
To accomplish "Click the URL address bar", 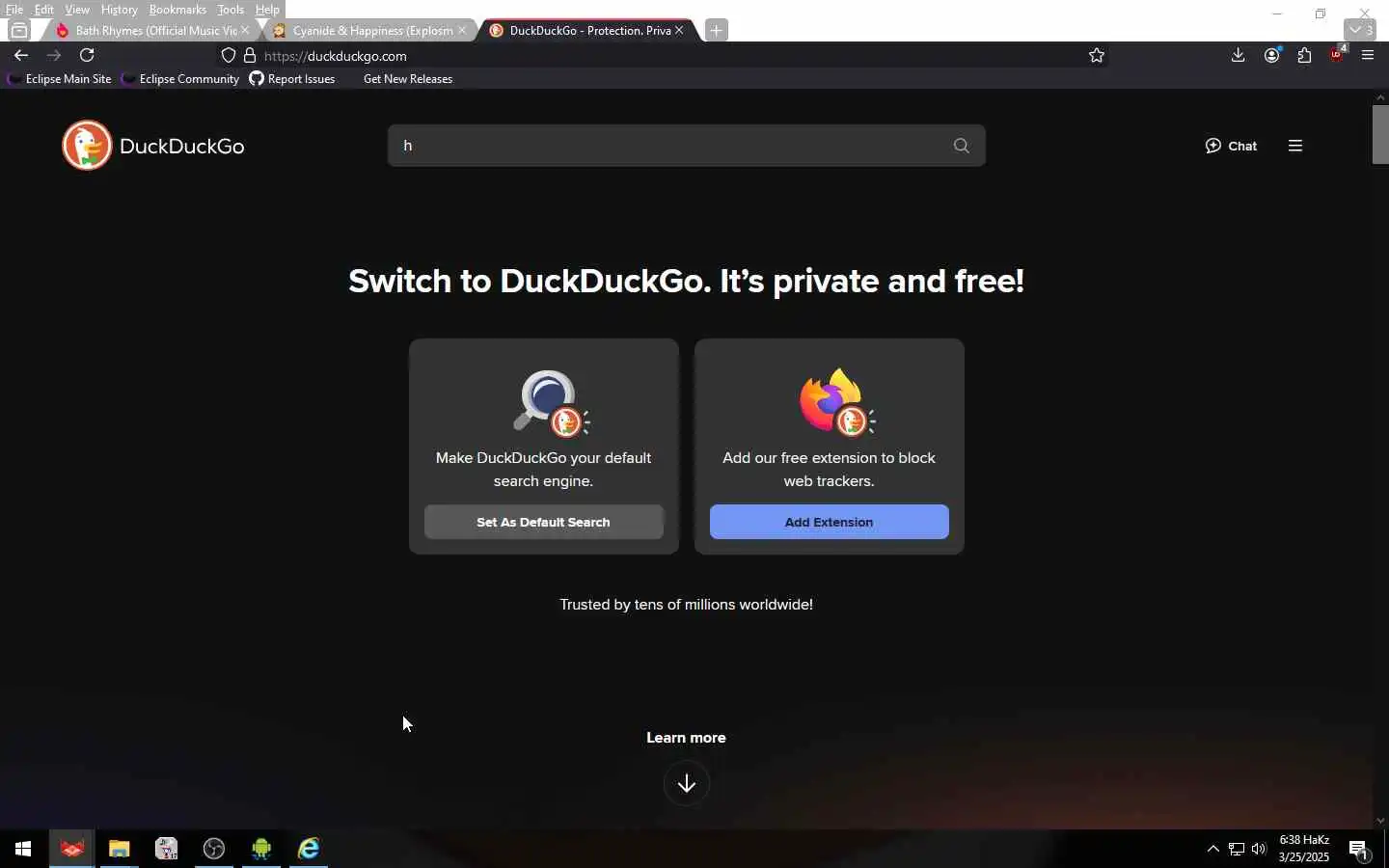I will [x=666, y=56].
